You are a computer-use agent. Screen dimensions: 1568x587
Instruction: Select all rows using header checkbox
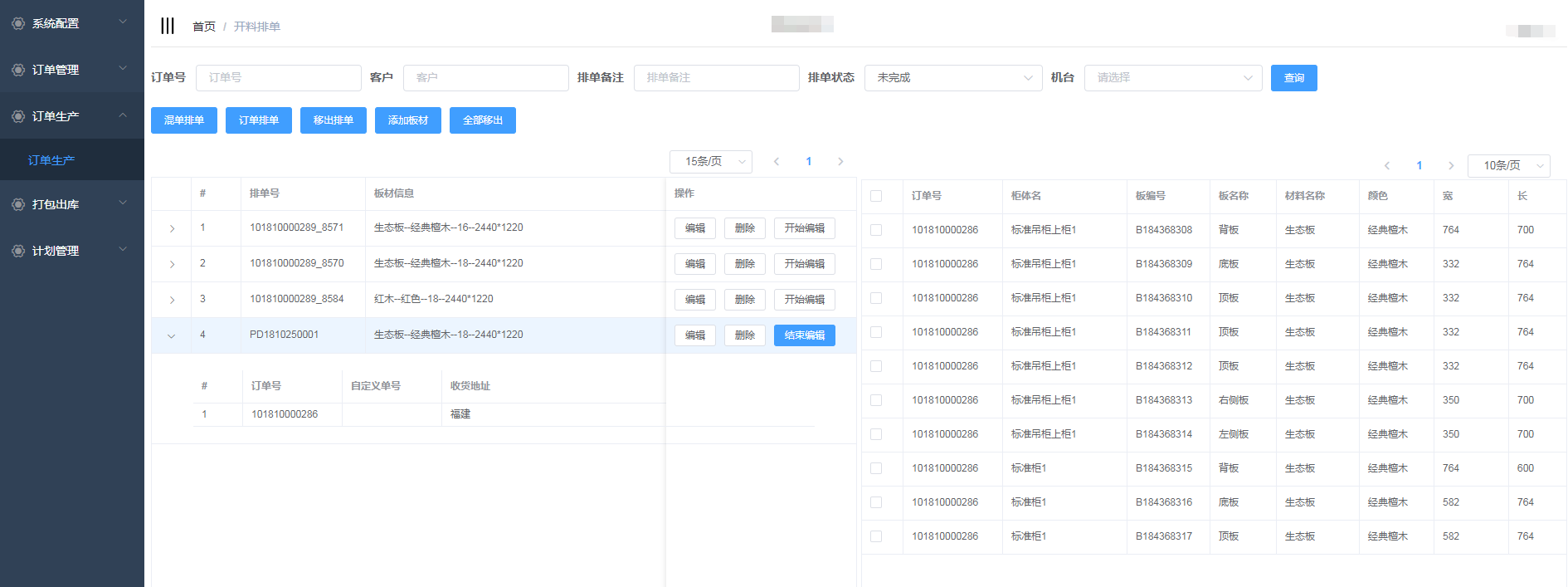[x=876, y=196]
